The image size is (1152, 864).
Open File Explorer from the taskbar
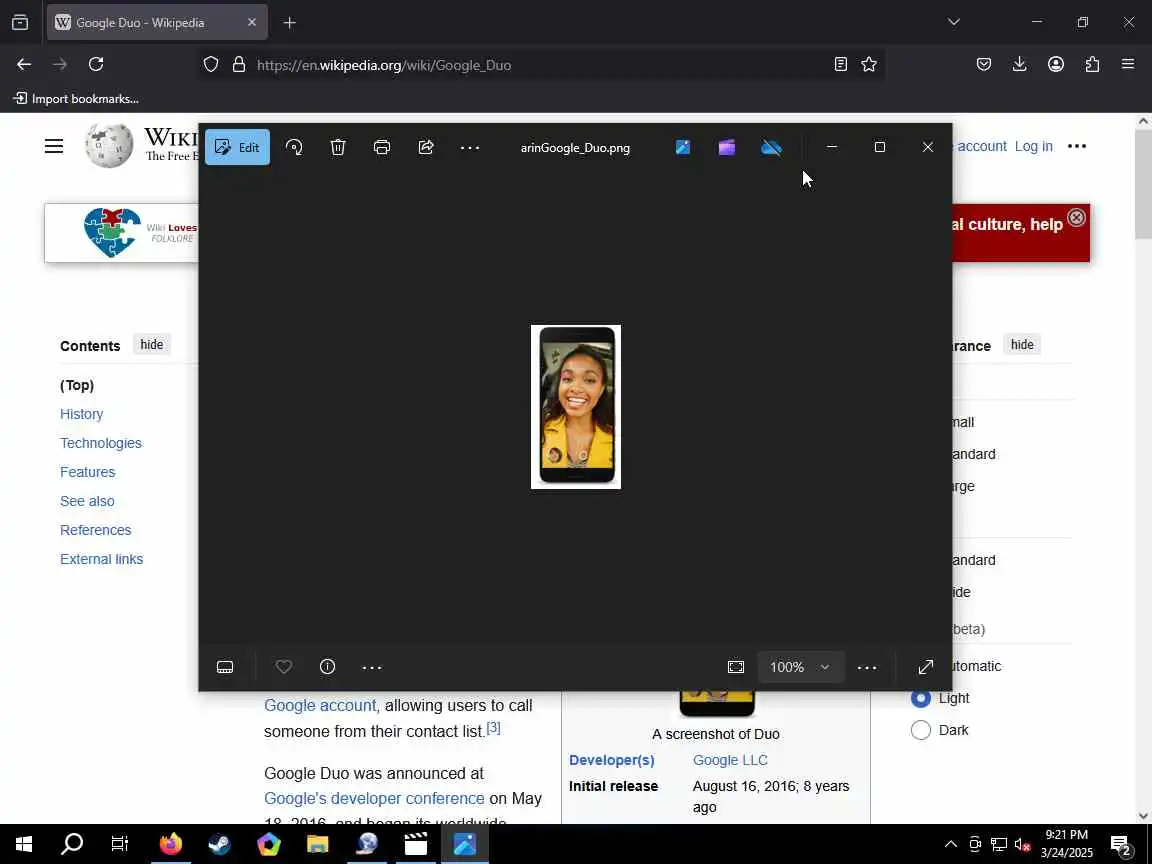click(317, 844)
